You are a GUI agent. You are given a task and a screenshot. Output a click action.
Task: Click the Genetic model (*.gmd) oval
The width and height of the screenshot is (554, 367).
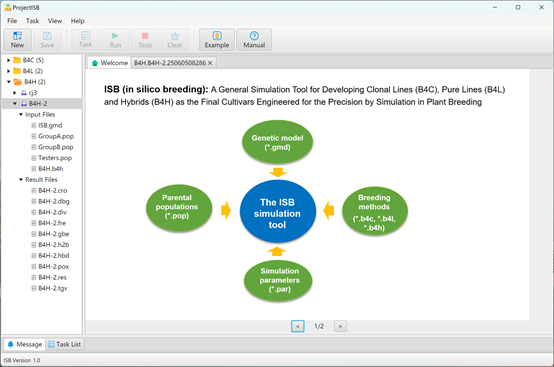[277, 142]
